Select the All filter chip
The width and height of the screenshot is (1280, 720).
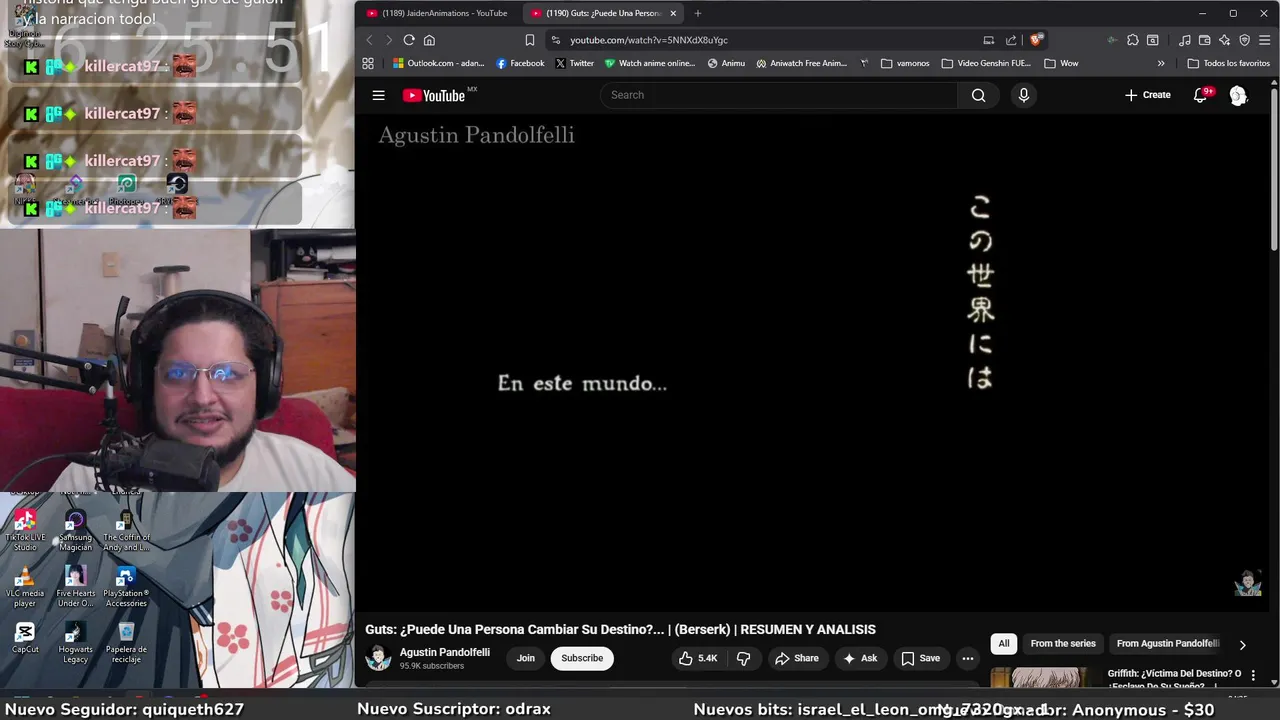(x=1004, y=644)
